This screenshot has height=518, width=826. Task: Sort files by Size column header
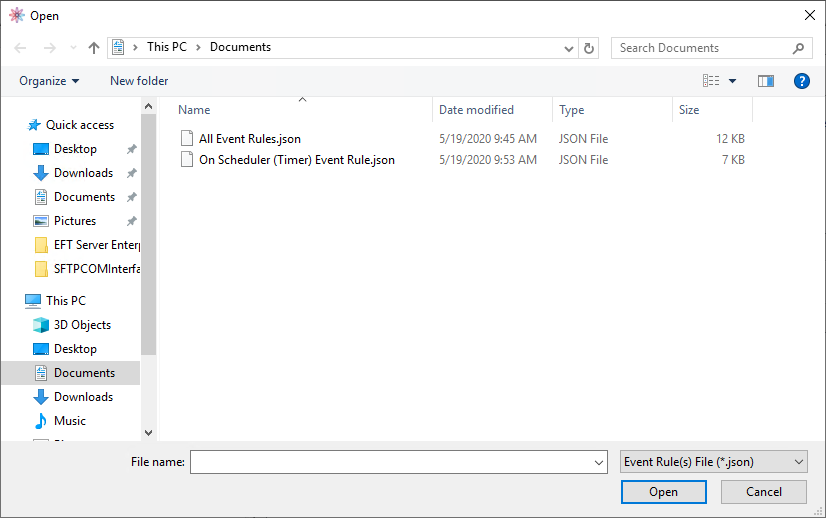coord(689,110)
